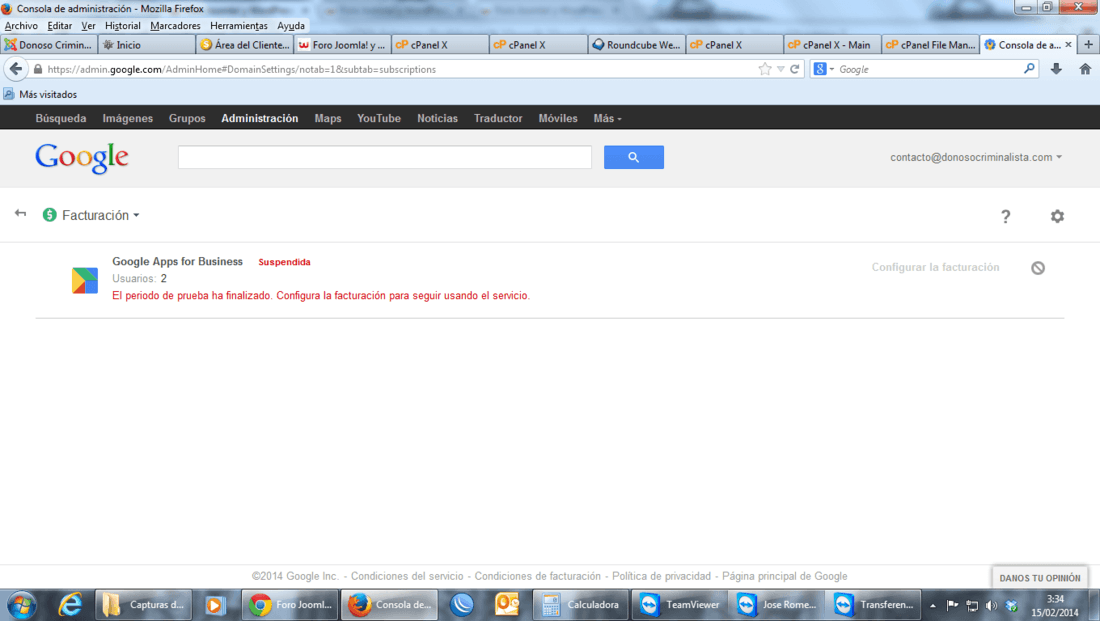Launch Internet Explorer from the taskbar
The width and height of the screenshot is (1100, 621).
coord(69,604)
